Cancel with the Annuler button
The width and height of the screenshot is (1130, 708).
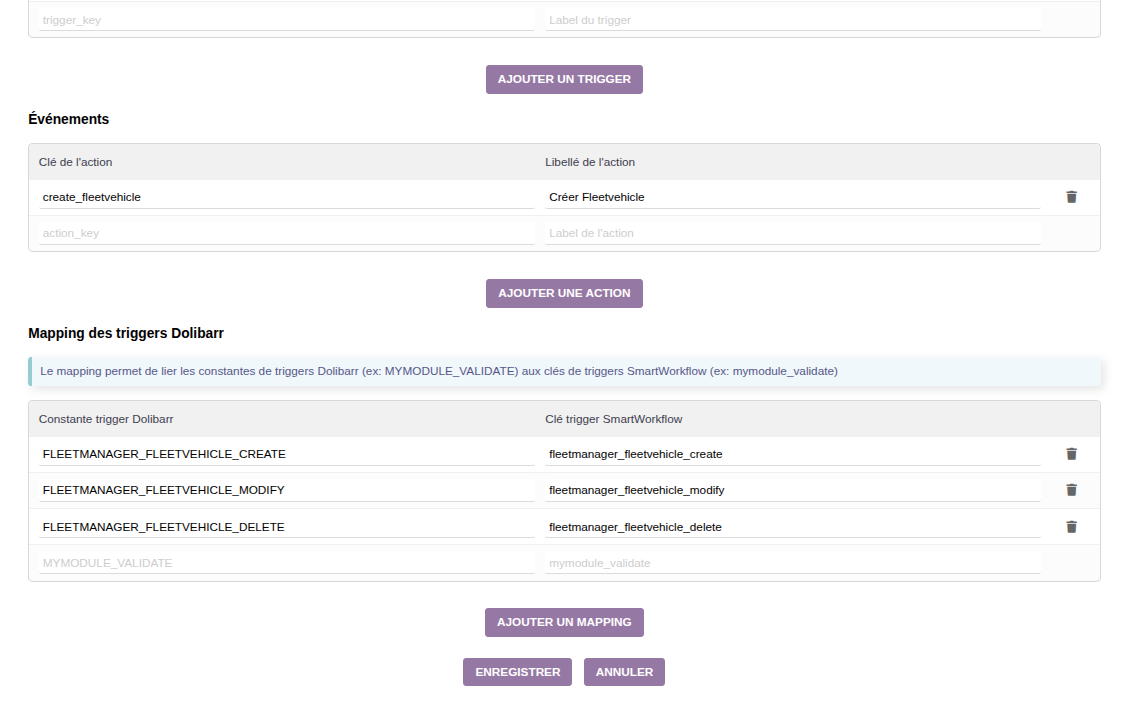click(x=624, y=672)
